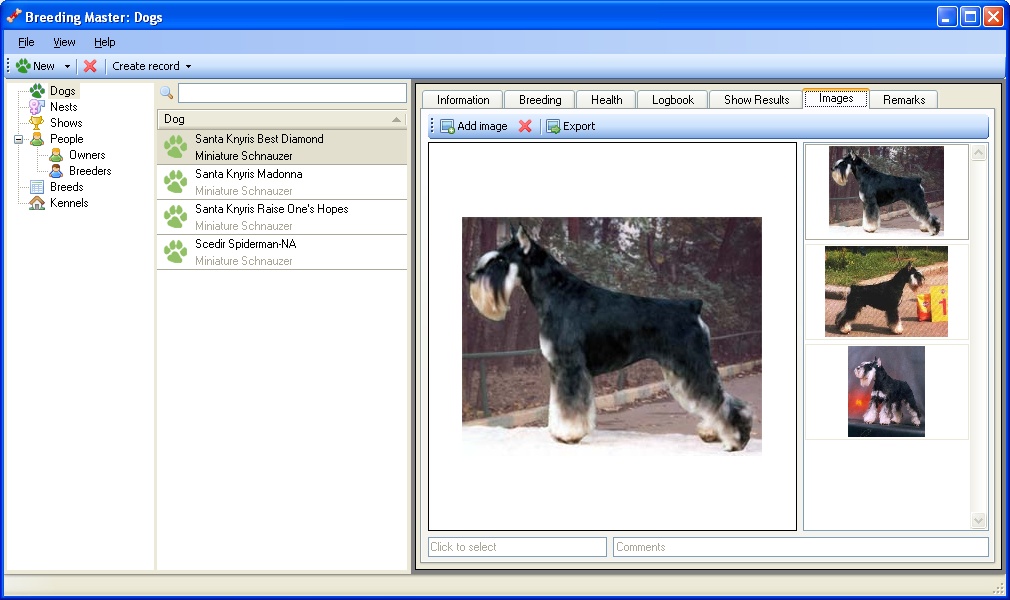Delete the selected image with red X
The image size is (1010, 600).
pos(525,126)
